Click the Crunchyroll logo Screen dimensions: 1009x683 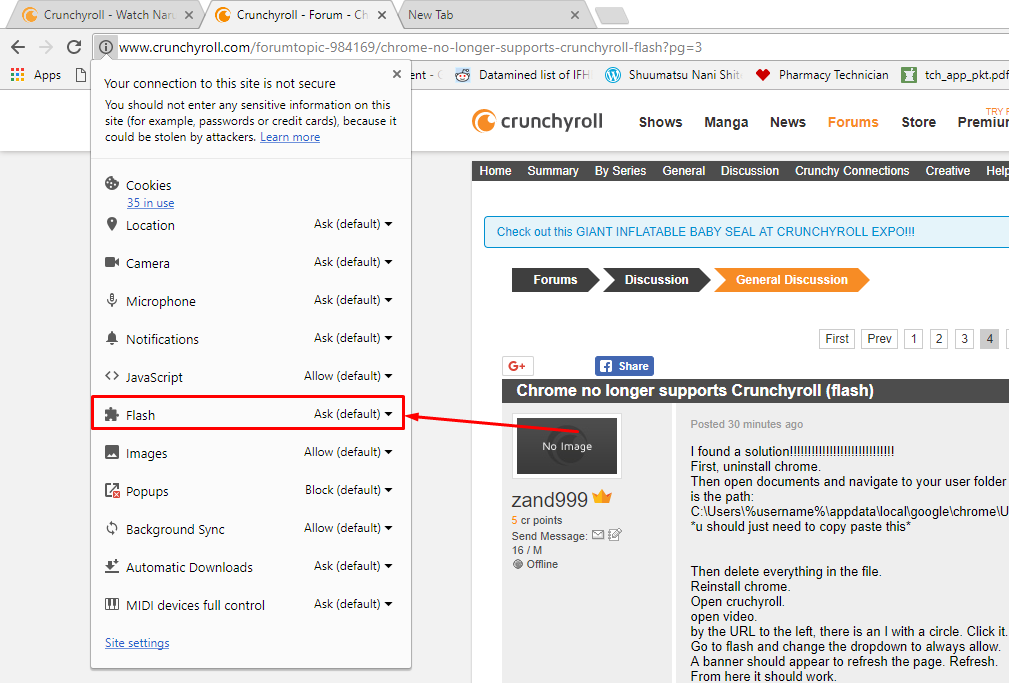537,121
